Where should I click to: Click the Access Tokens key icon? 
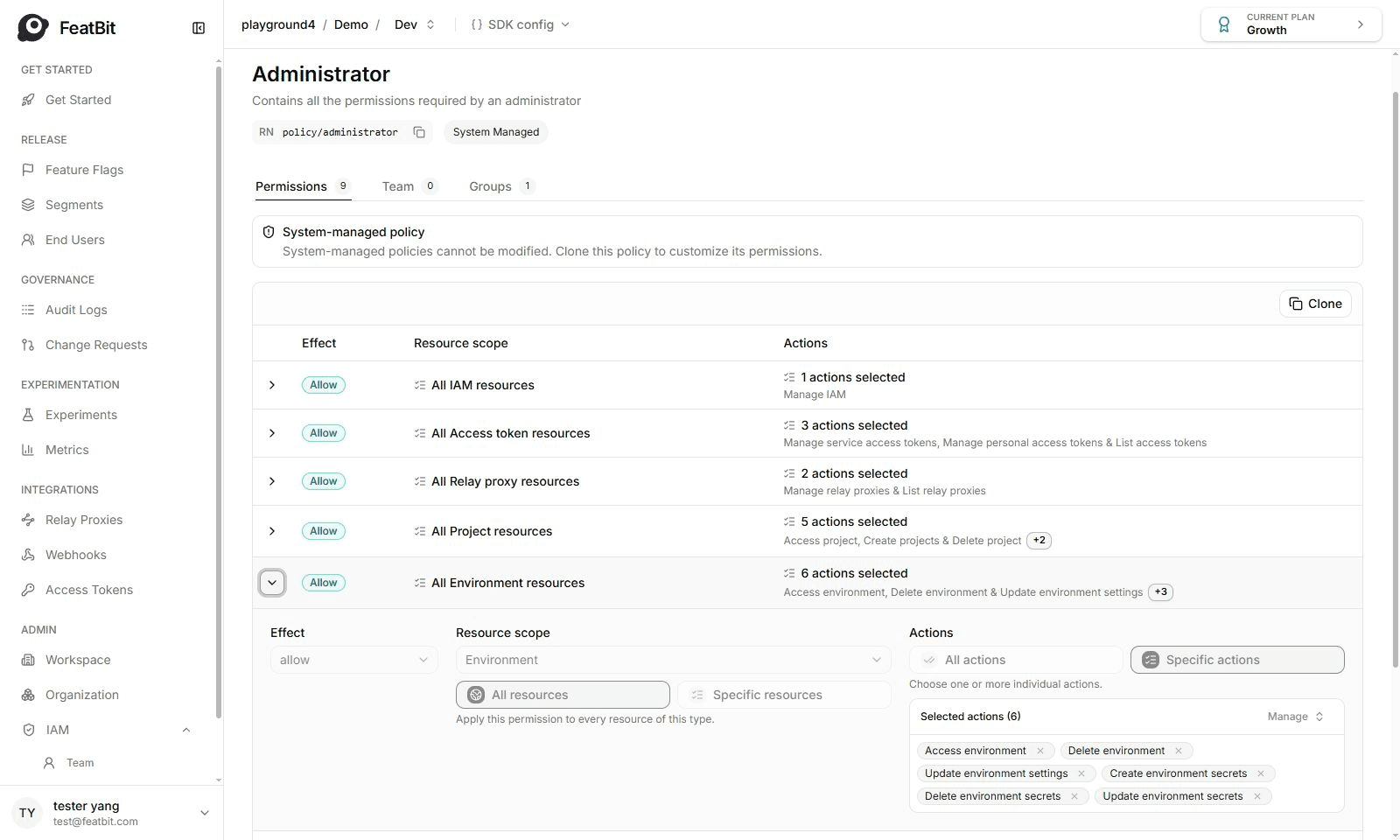[x=28, y=590]
